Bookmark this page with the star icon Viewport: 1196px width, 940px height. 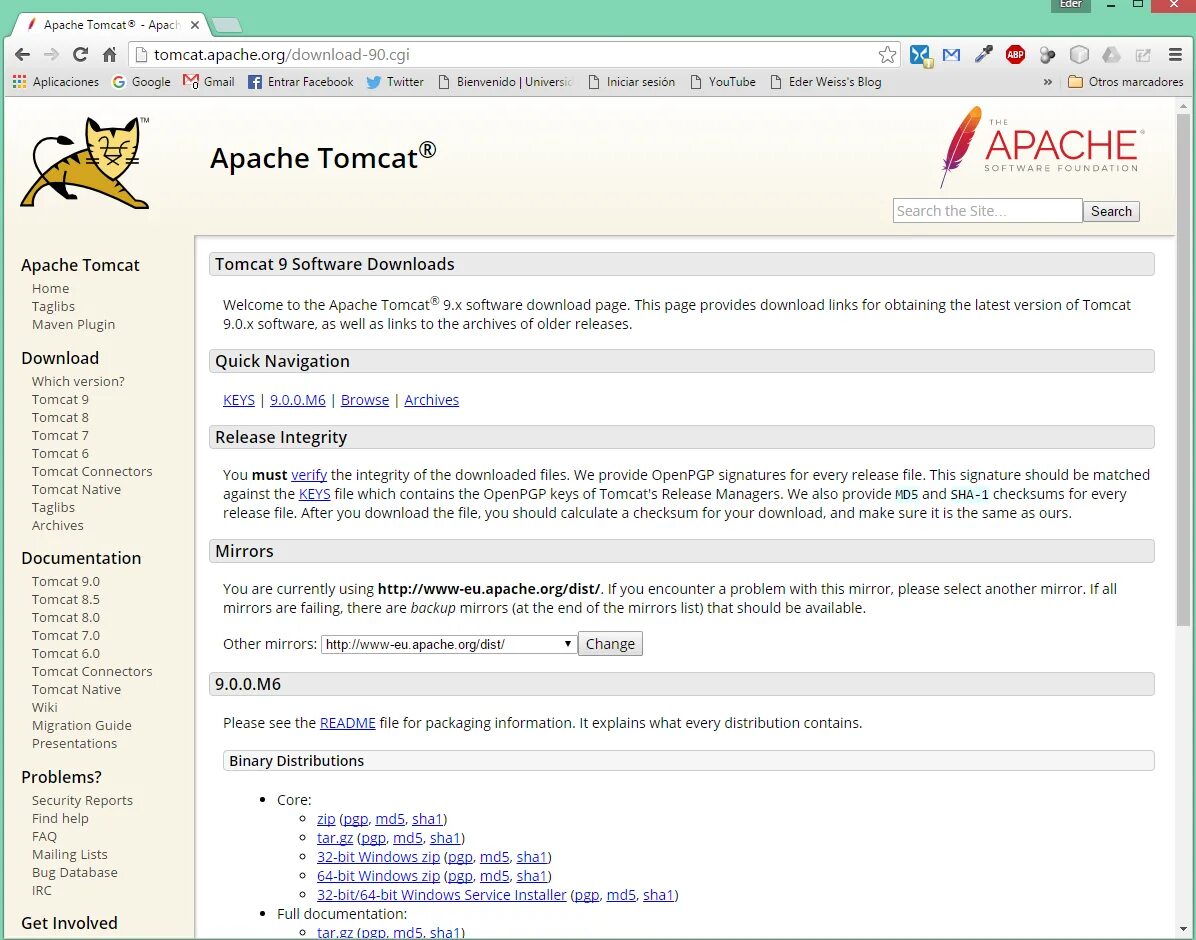(886, 55)
